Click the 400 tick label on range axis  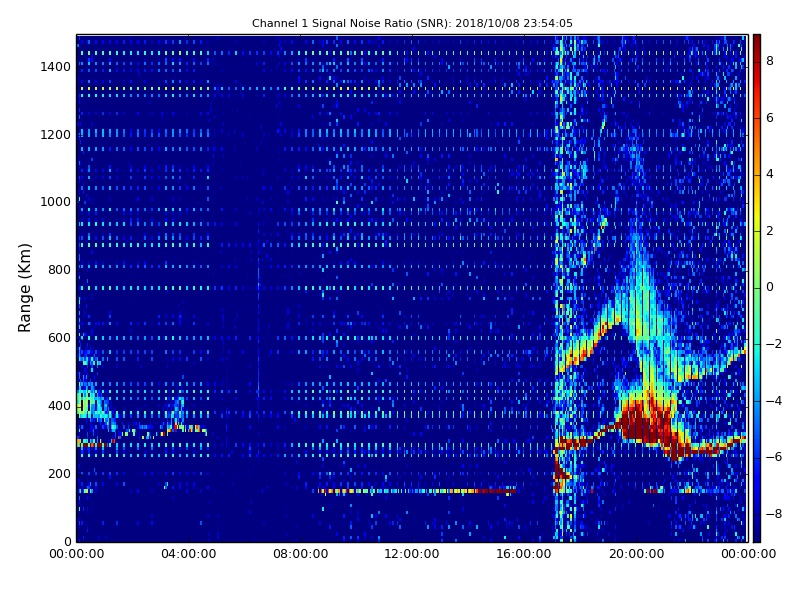point(59,406)
